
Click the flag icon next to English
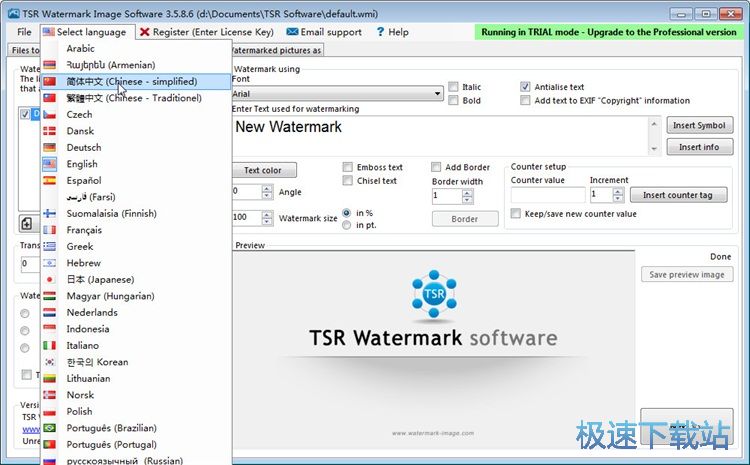click(50, 164)
